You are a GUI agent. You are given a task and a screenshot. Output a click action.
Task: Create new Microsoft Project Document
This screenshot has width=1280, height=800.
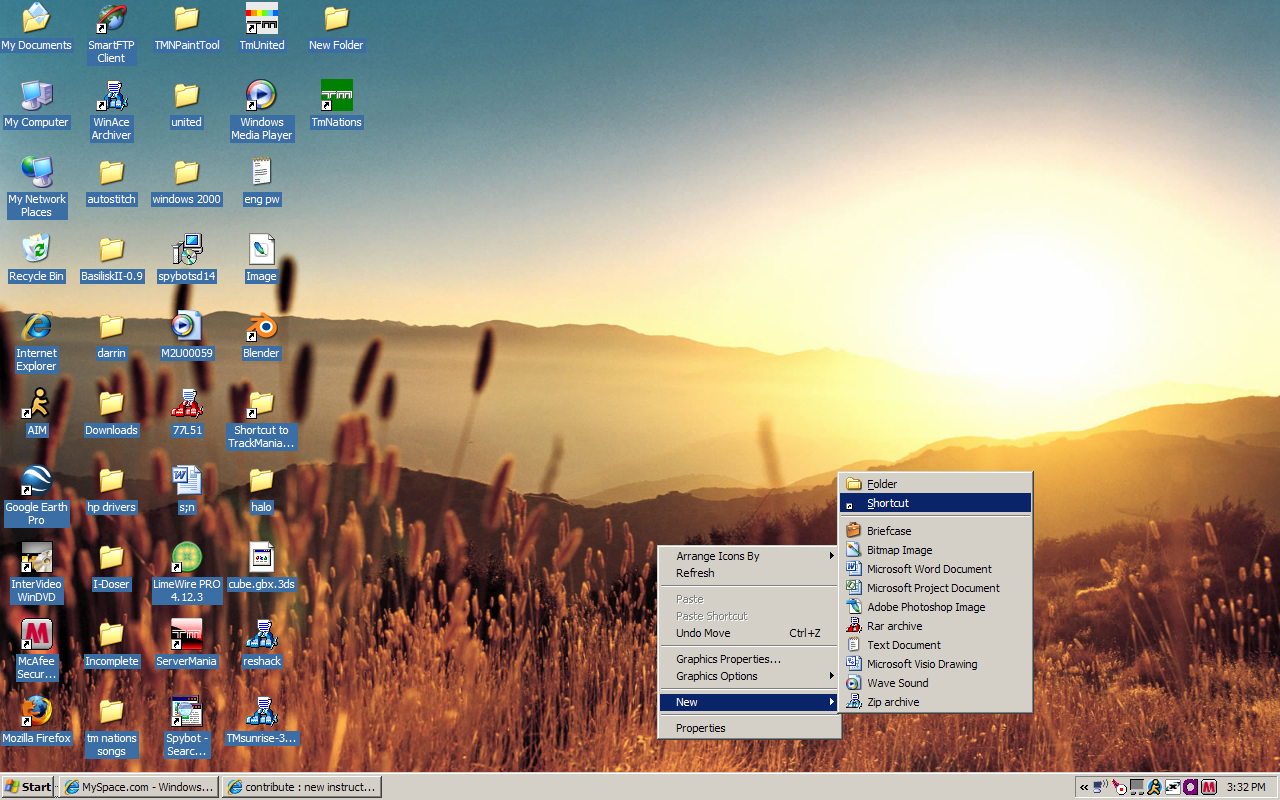coord(935,588)
